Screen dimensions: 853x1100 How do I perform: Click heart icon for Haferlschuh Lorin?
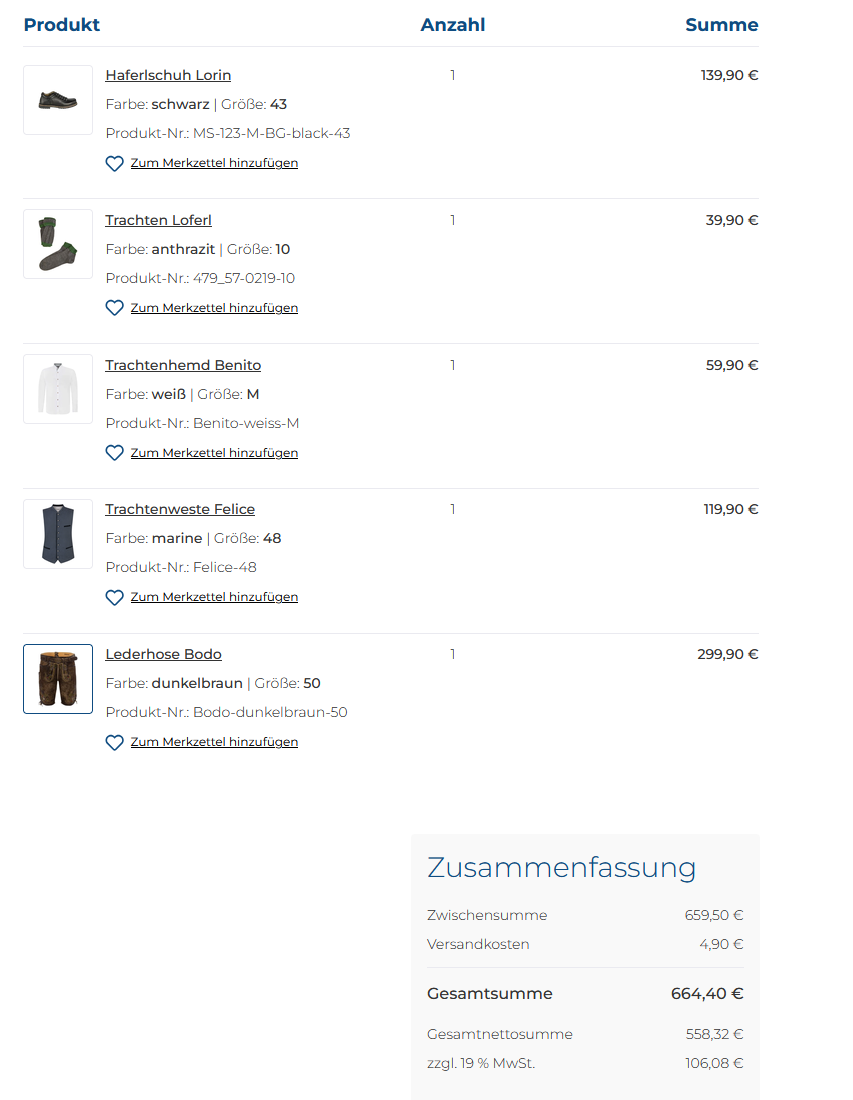click(x=114, y=163)
